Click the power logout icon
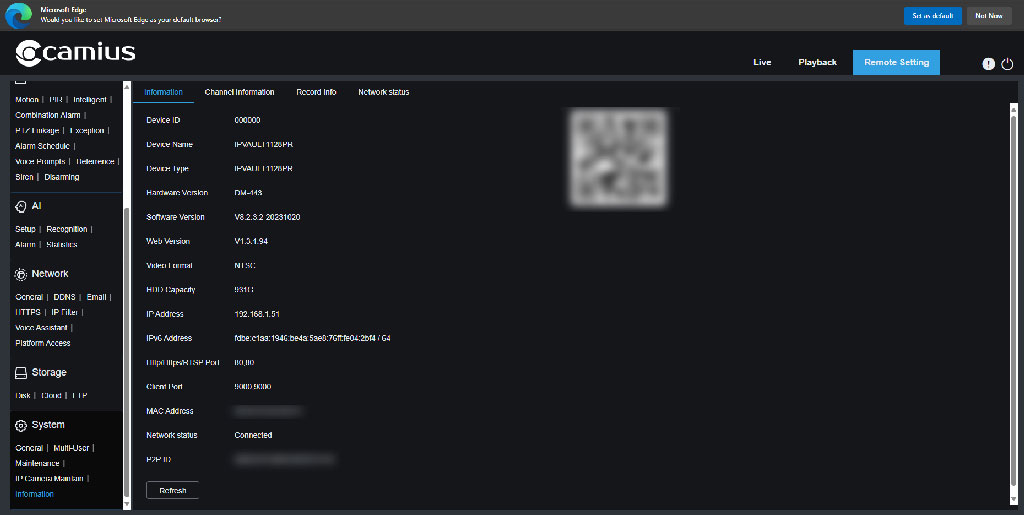This screenshot has width=1024, height=515. [1007, 63]
